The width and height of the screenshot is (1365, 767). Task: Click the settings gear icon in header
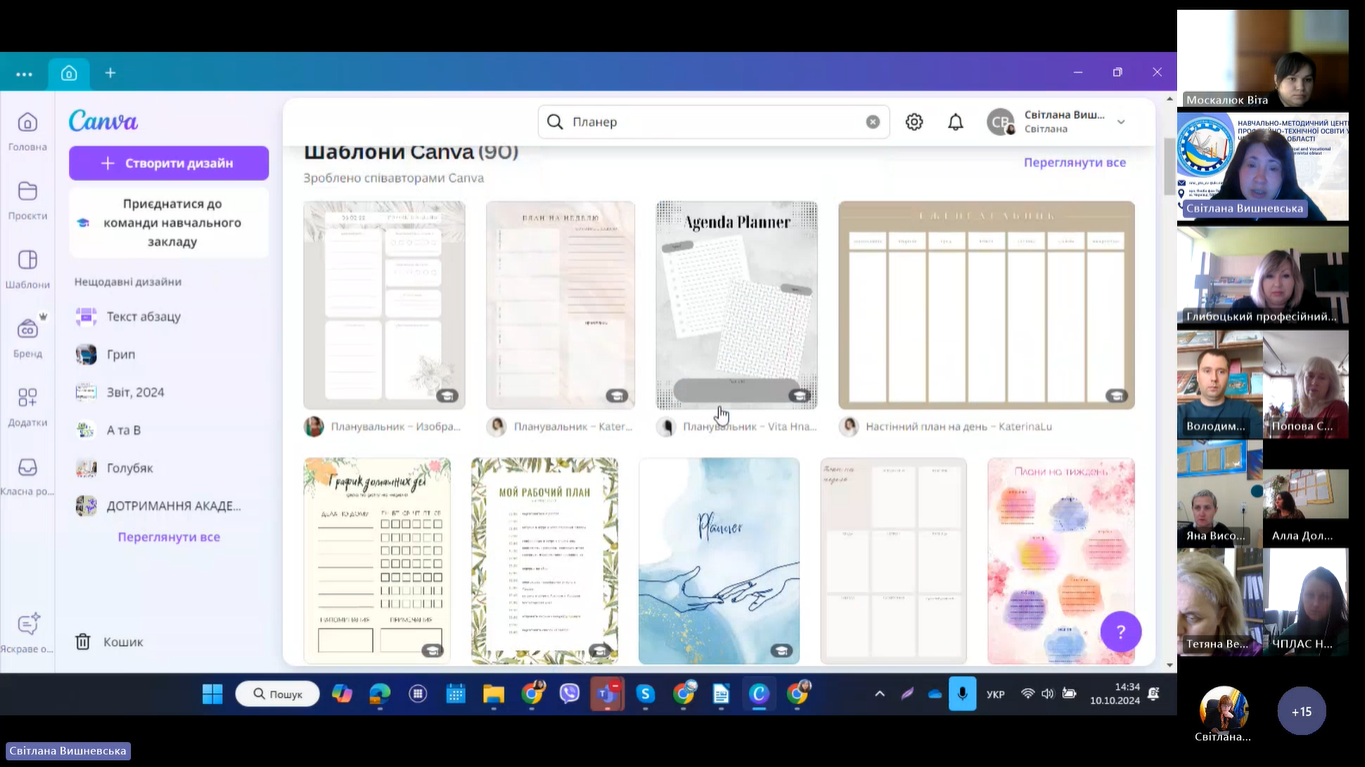coord(914,122)
